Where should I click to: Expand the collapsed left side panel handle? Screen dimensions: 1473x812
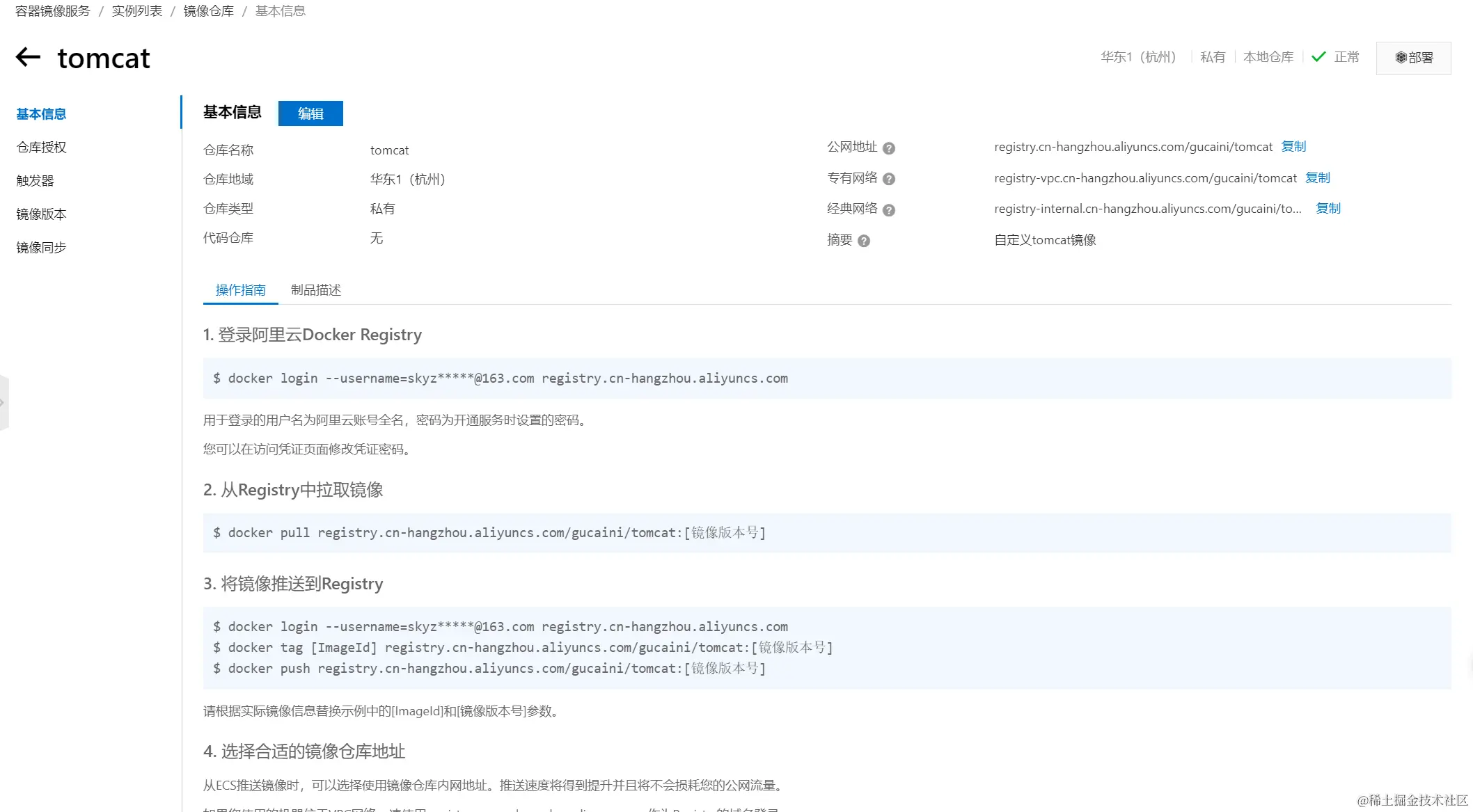pyautogui.click(x=3, y=403)
